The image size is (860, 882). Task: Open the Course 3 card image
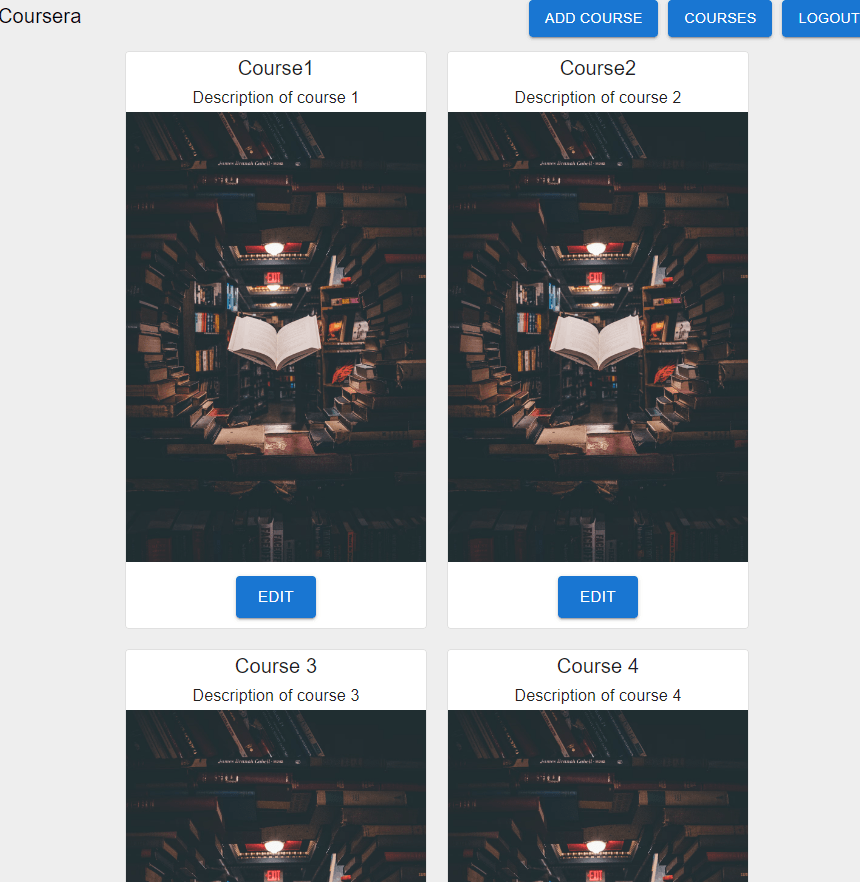[276, 796]
